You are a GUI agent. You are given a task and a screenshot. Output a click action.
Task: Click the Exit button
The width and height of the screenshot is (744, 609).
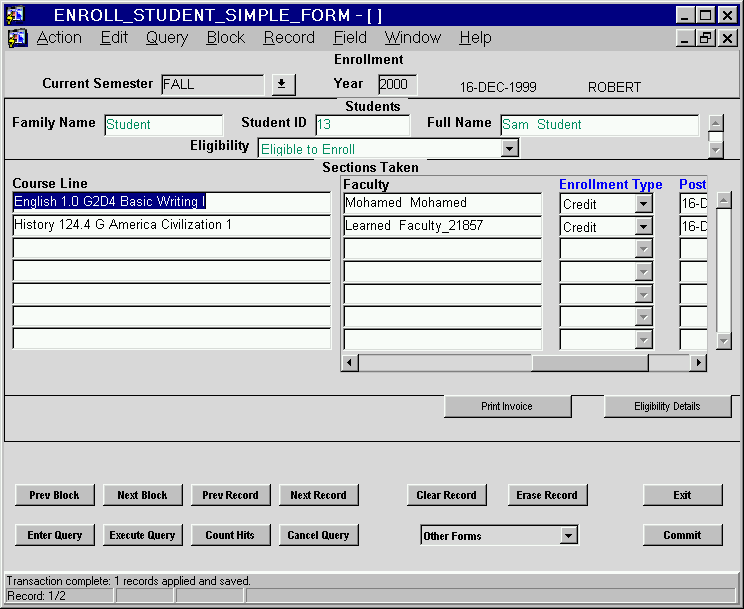(682, 495)
